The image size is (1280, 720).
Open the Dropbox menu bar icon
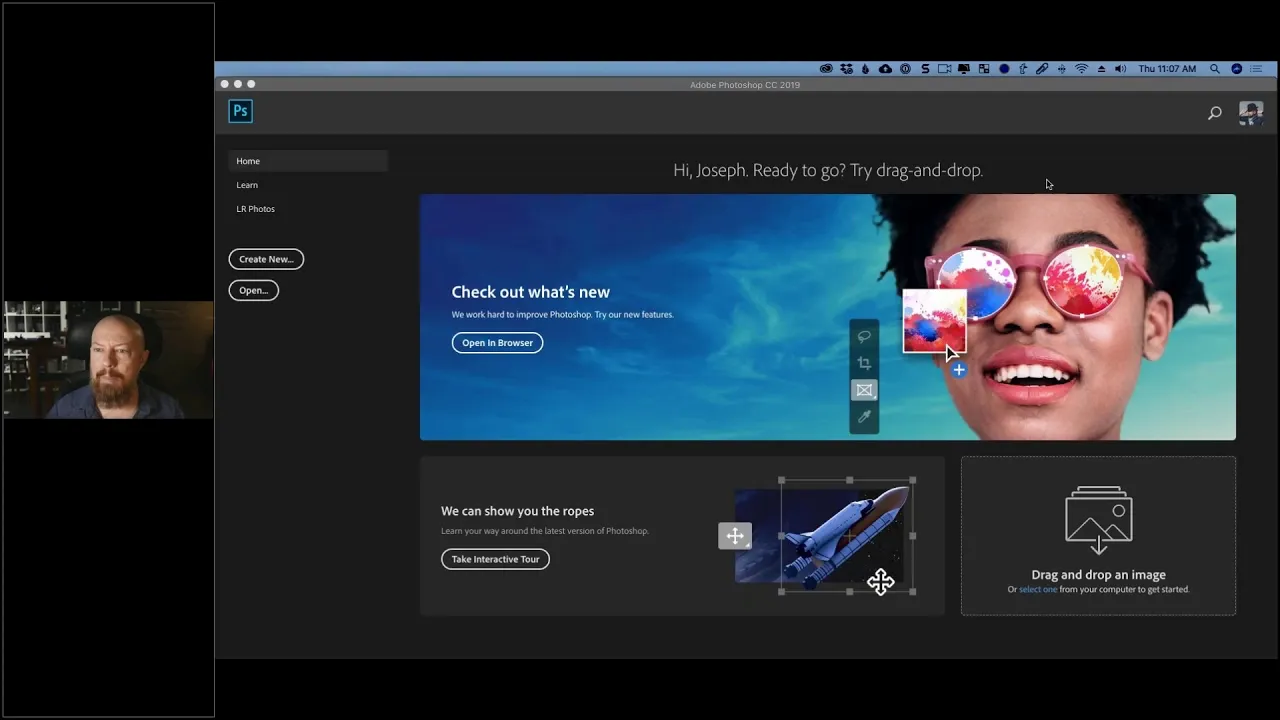(x=847, y=69)
